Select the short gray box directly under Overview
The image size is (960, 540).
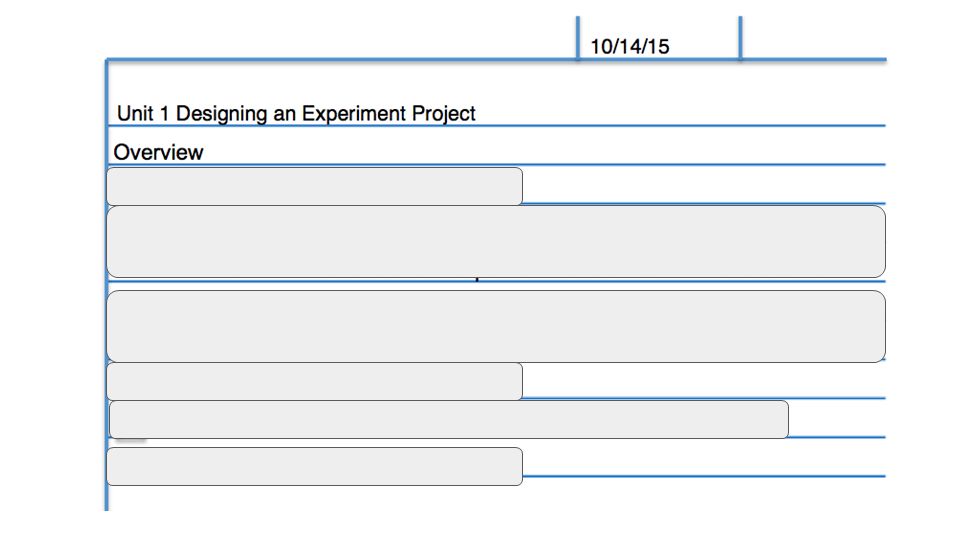[315, 186]
